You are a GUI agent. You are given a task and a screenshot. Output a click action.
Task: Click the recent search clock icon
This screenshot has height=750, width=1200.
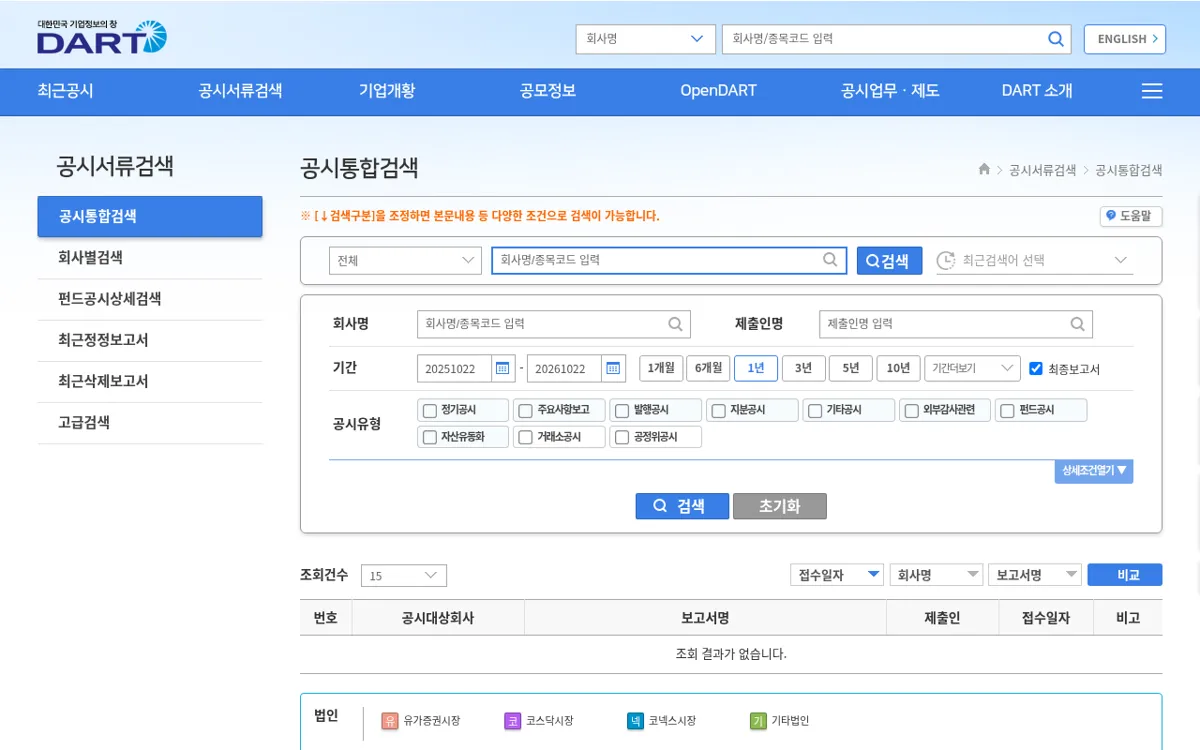point(946,260)
